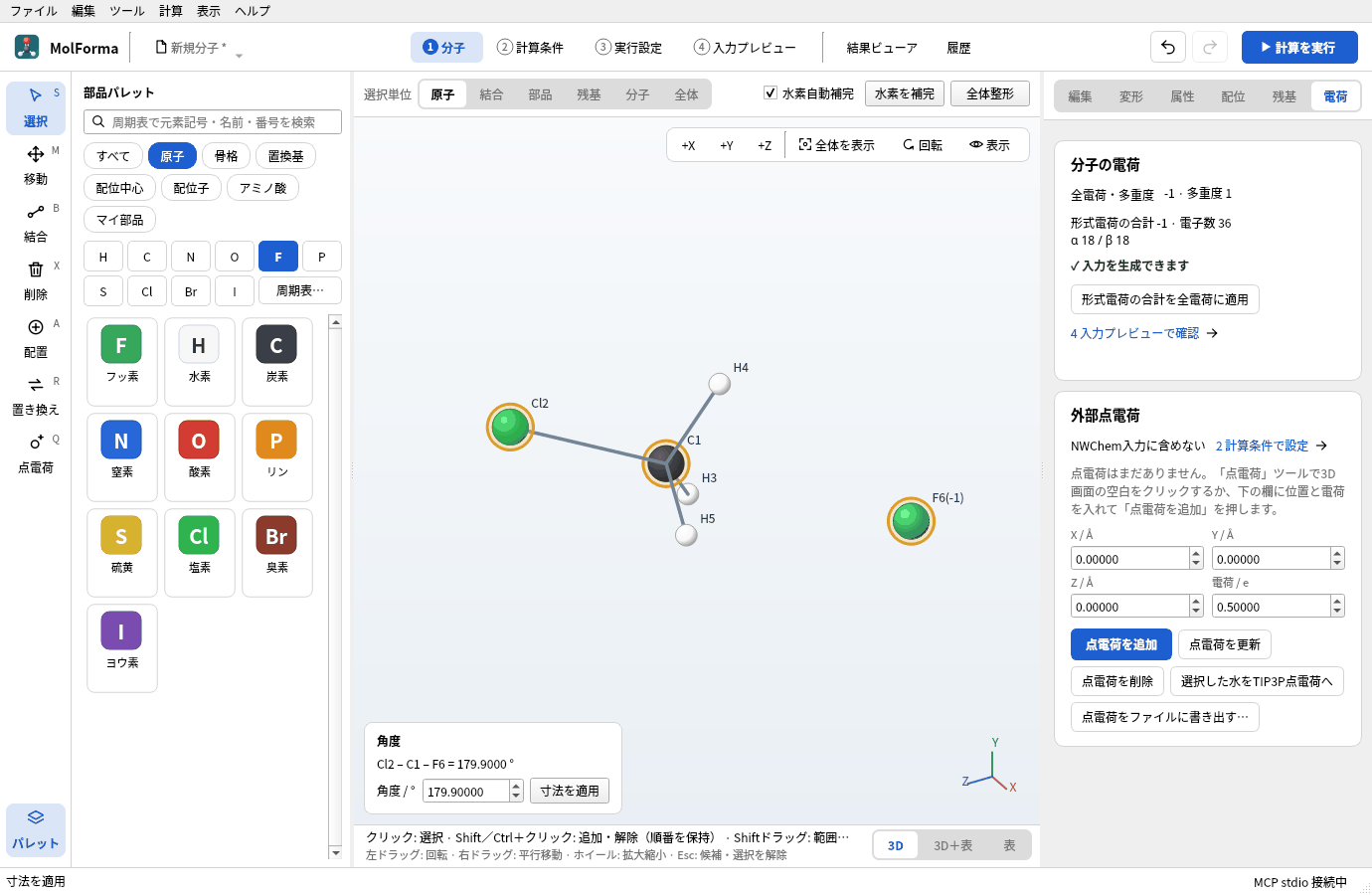Click the 寸法を適用 button
The image size is (1372, 895).
click(x=570, y=791)
